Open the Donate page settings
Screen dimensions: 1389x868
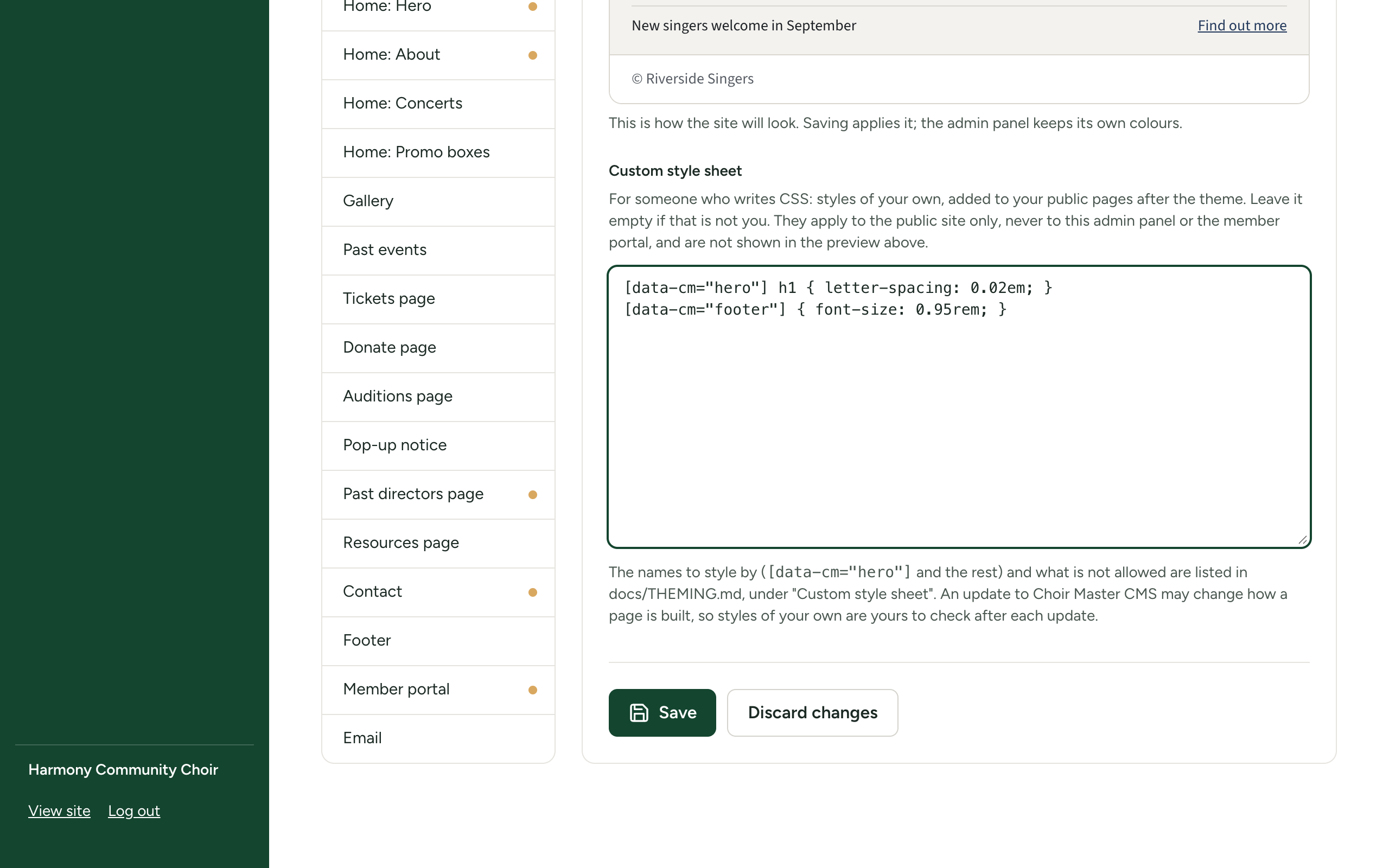click(x=438, y=348)
